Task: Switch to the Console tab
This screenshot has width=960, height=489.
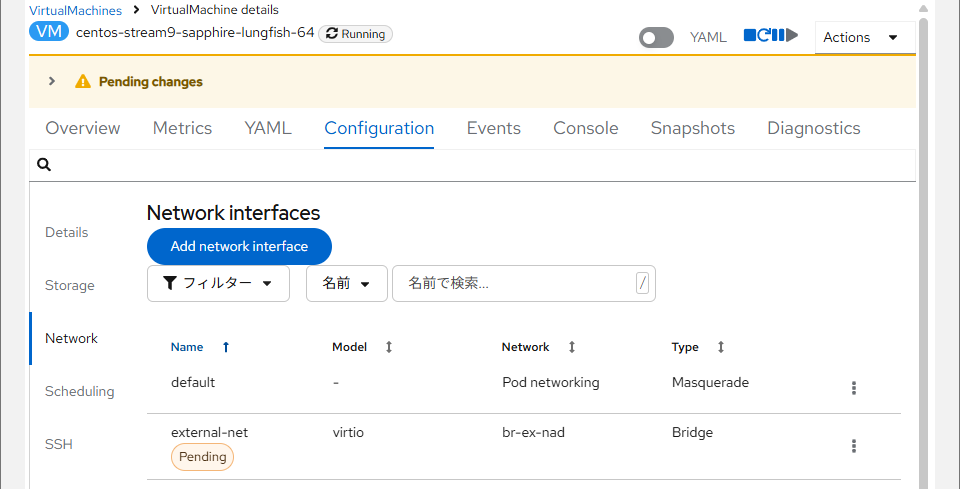Action: coord(585,128)
